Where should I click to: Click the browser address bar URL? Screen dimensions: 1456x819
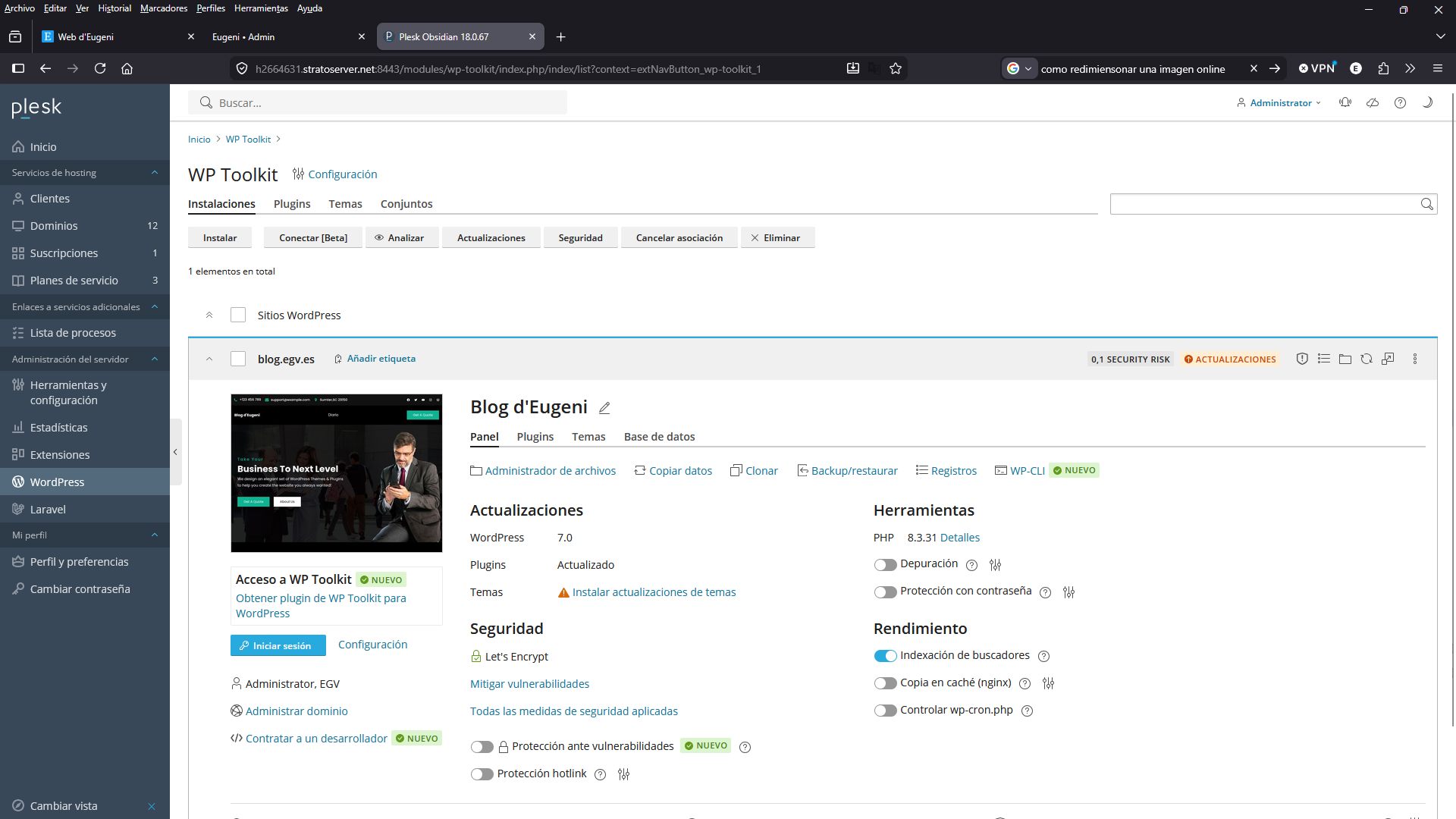click(508, 68)
